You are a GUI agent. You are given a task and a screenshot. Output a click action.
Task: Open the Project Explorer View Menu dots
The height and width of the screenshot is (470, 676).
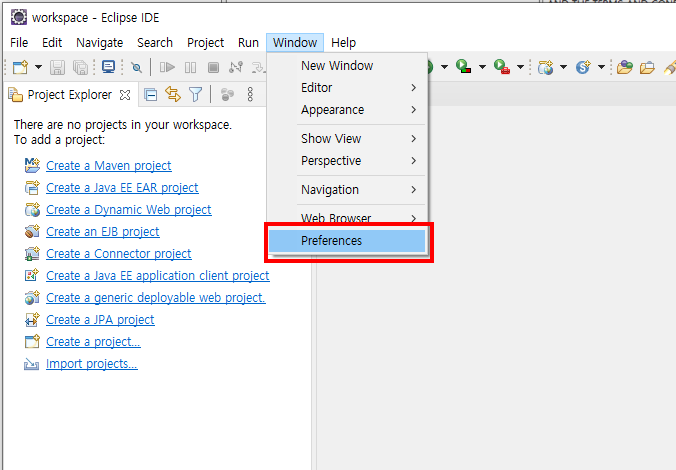[x=250, y=94]
